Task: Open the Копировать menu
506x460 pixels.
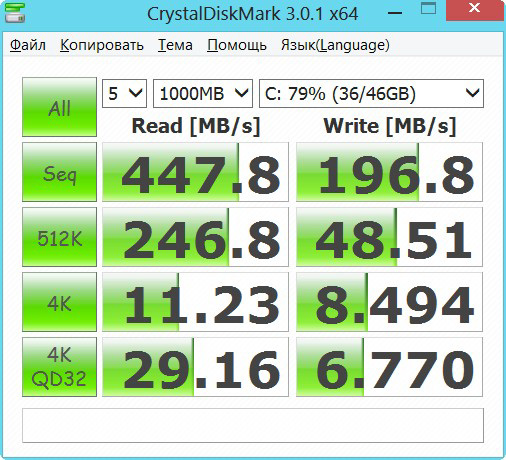Action: coord(102,45)
